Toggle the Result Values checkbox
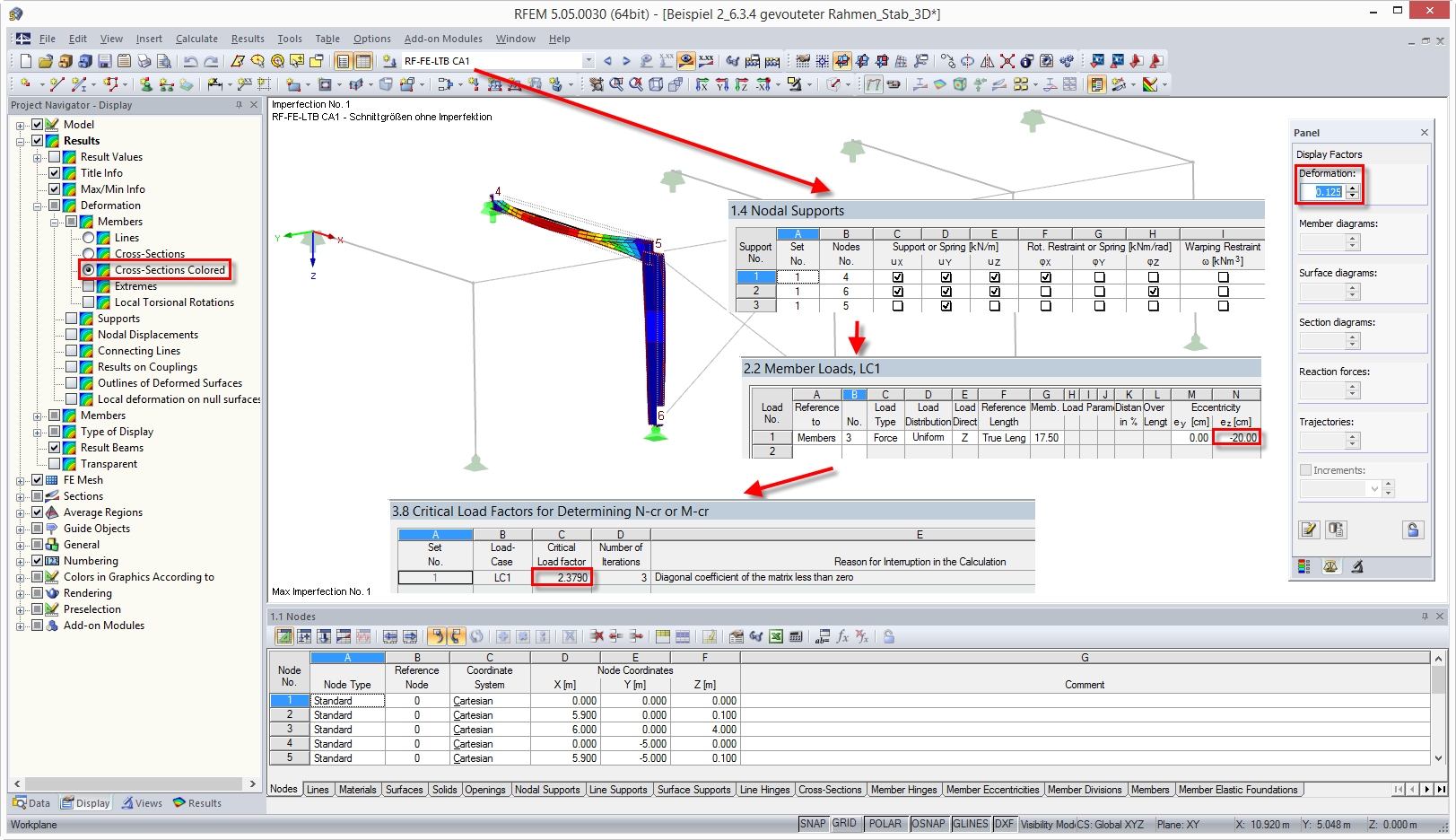Screen dimensions: 1456x840 tap(55, 157)
